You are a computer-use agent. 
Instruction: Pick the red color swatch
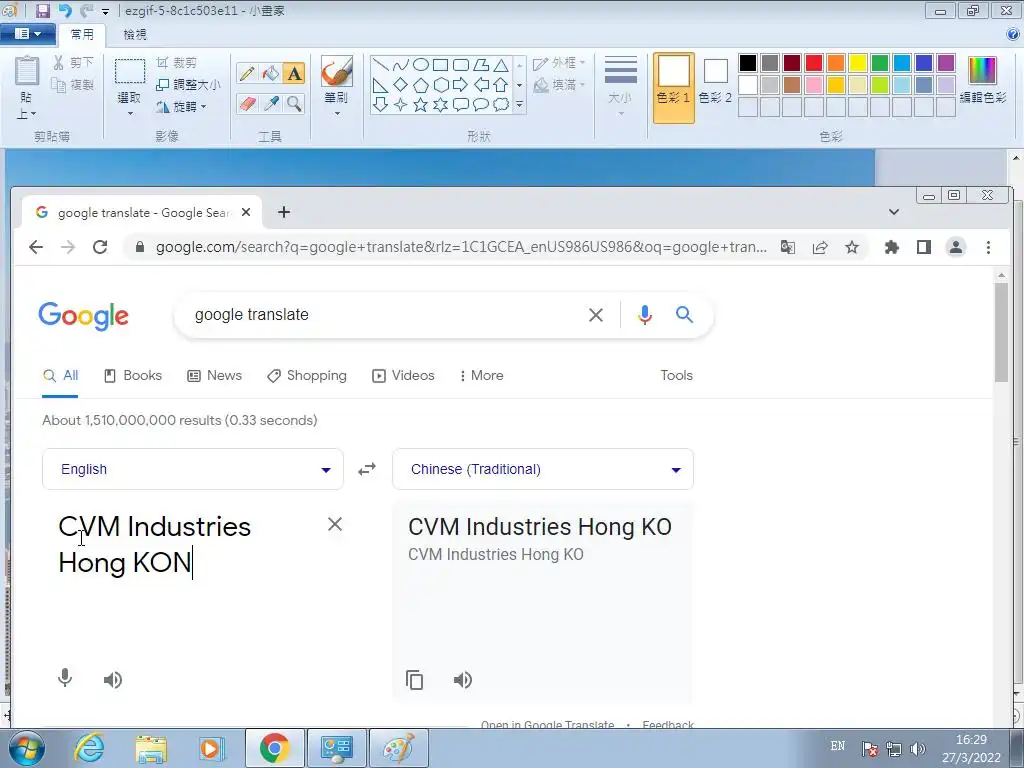tap(814, 63)
